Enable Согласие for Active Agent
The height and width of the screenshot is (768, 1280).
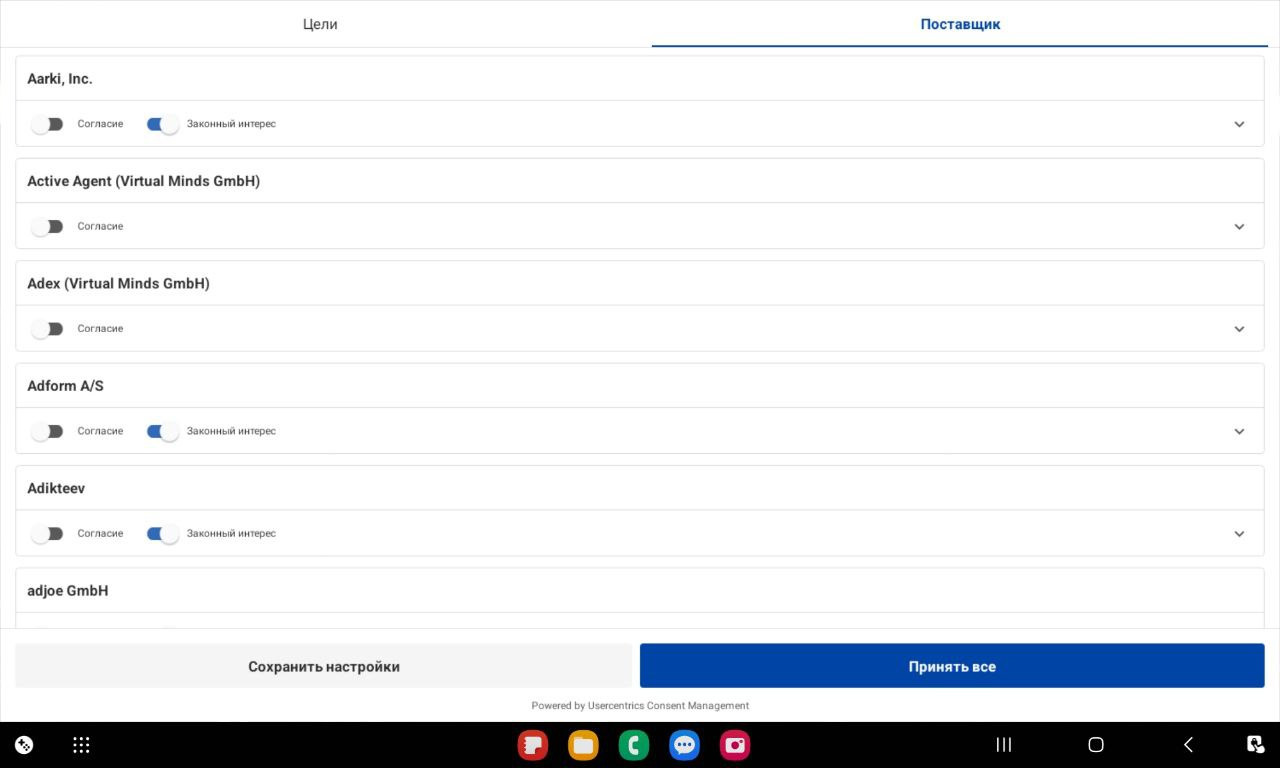[x=47, y=227]
